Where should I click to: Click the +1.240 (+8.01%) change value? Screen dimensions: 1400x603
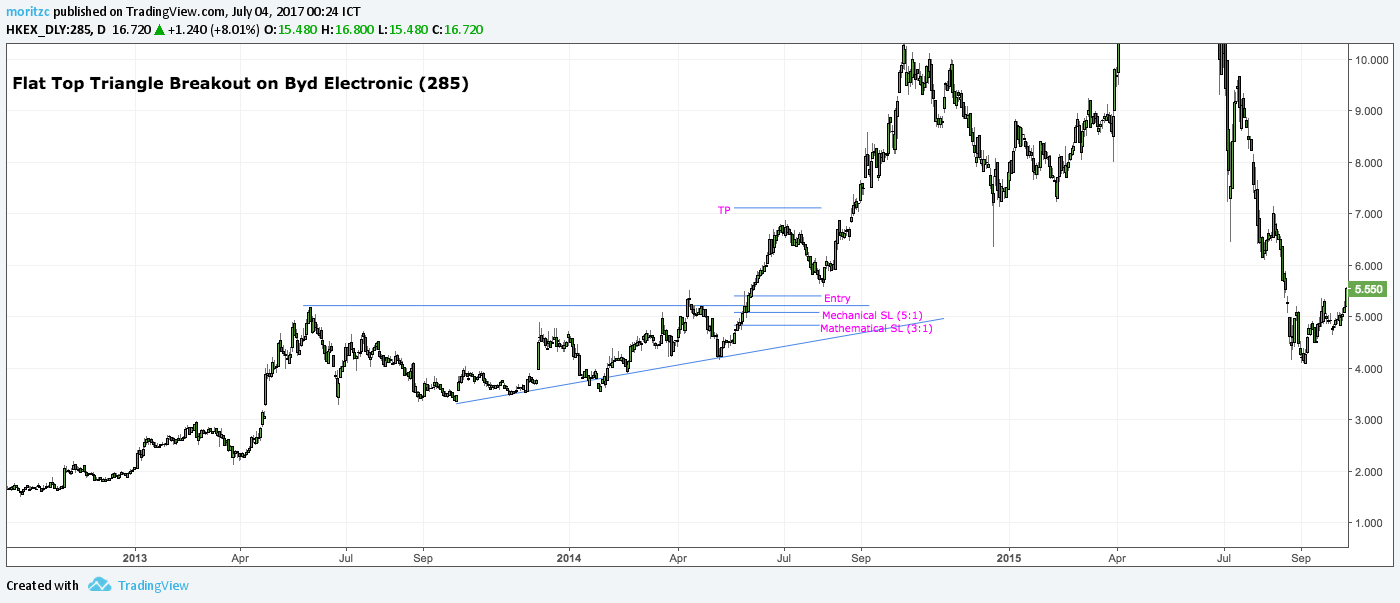pyautogui.click(x=215, y=30)
